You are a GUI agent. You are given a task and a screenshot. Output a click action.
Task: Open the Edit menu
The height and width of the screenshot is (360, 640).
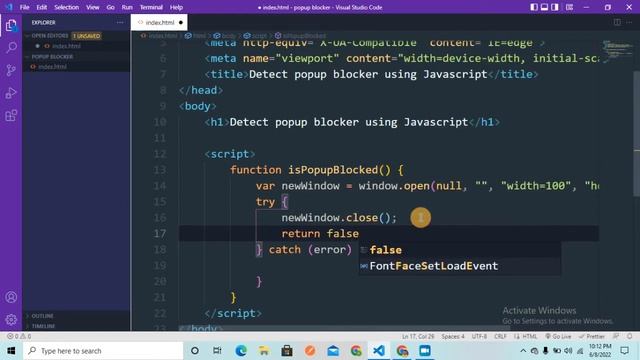coord(42,7)
